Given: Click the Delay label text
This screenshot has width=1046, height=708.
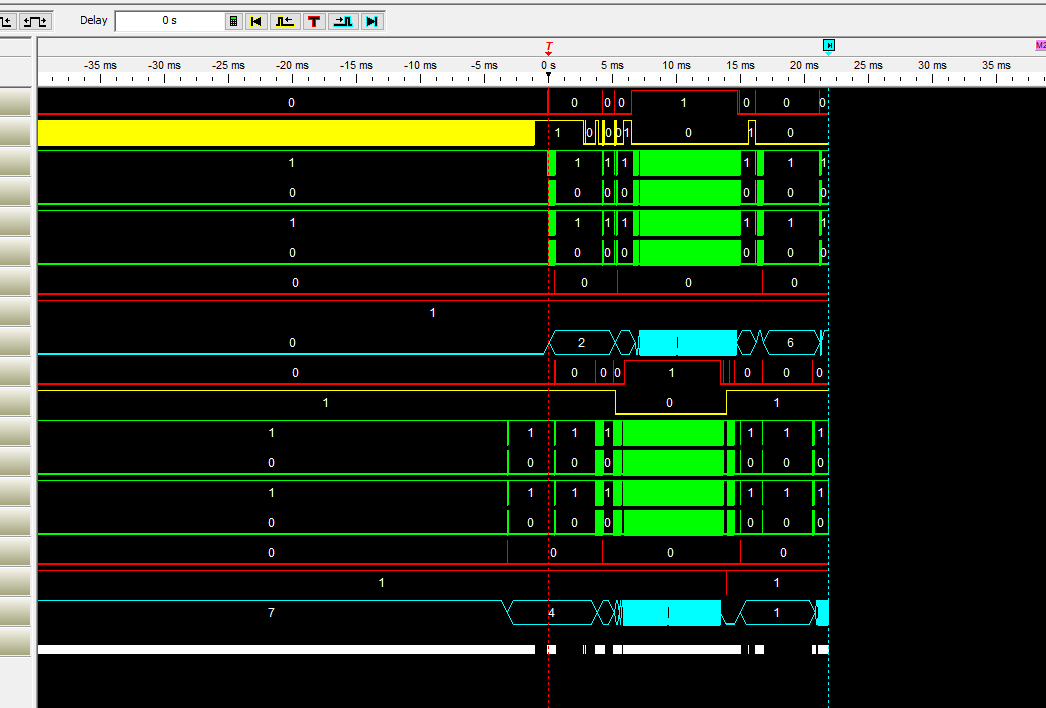Looking at the screenshot, I should [x=93, y=21].
